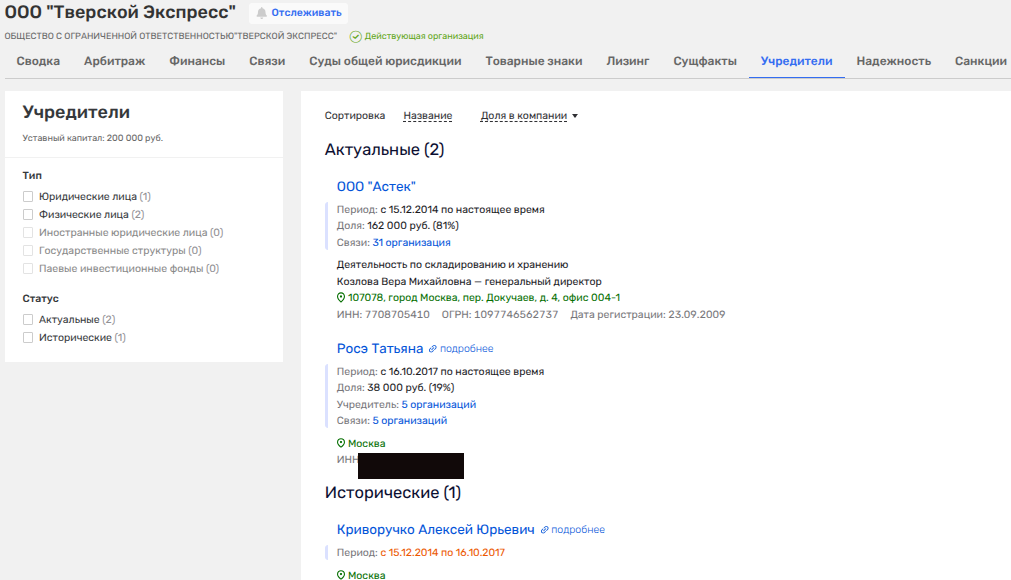Tick the Исторические status checkbox
The height and width of the screenshot is (580, 1011).
point(29,338)
